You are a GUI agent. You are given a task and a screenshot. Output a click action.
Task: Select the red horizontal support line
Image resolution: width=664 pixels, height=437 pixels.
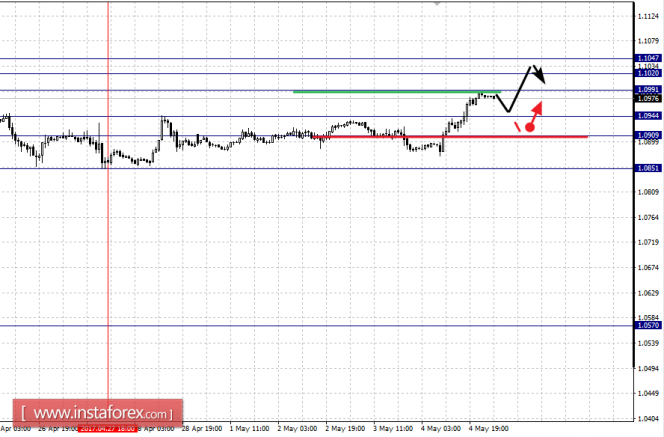tap(450, 137)
